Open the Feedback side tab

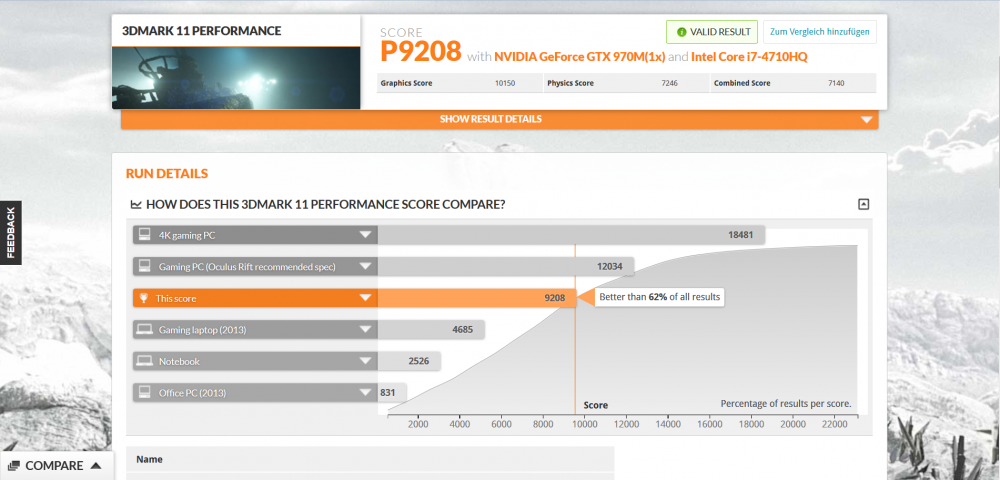[x=11, y=232]
